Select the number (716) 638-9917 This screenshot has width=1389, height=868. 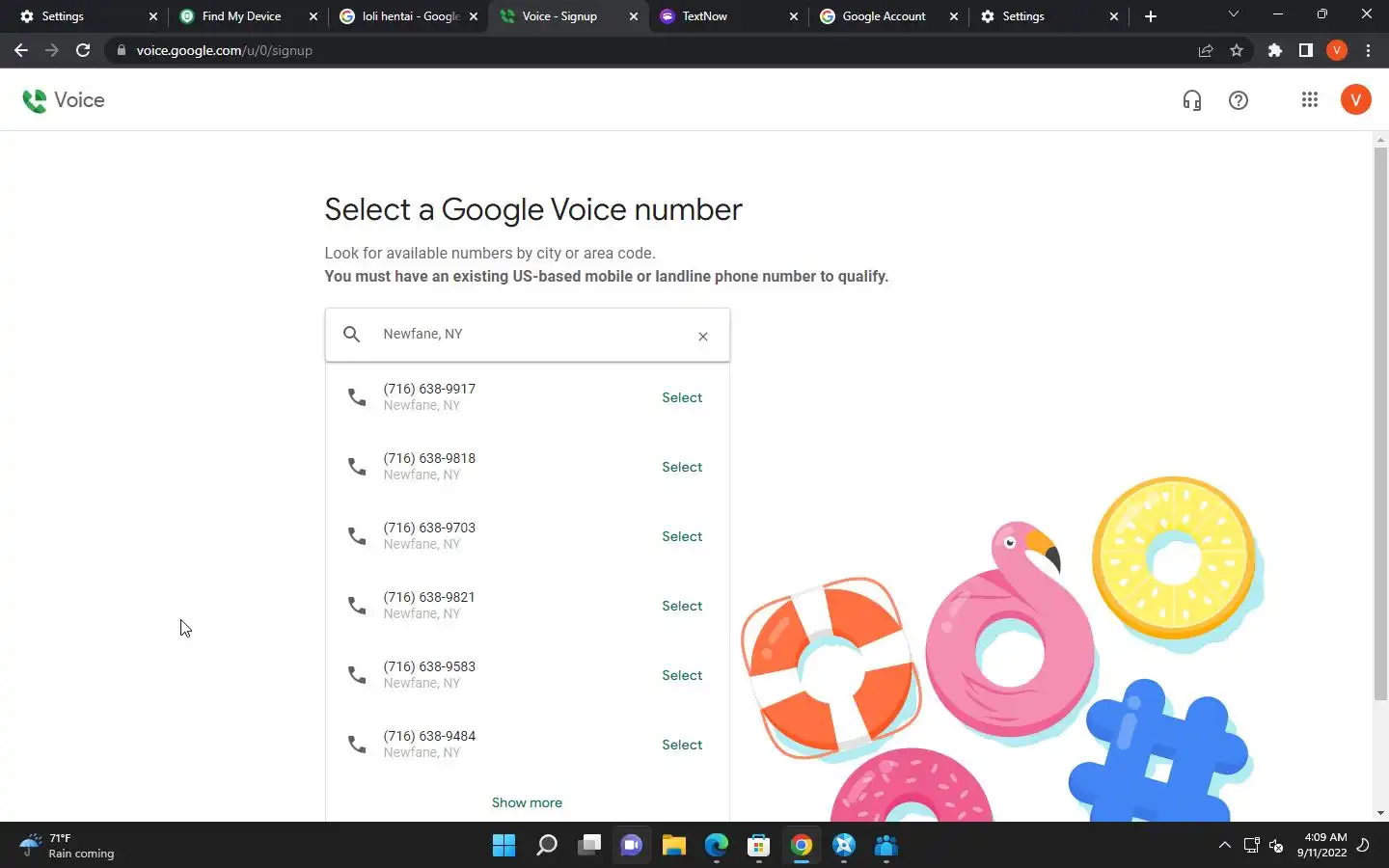click(x=682, y=397)
